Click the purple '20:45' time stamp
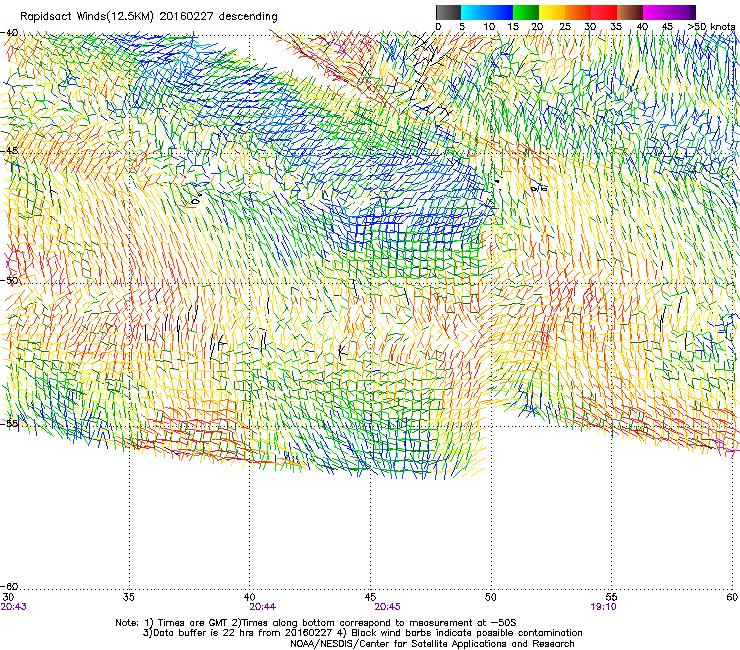Screen dimensions: 740x650 click(x=387, y=607)
